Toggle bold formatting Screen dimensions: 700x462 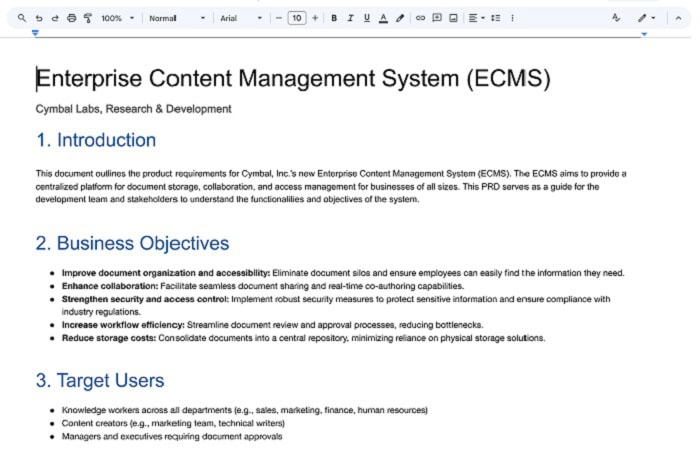tap(334, 18)
